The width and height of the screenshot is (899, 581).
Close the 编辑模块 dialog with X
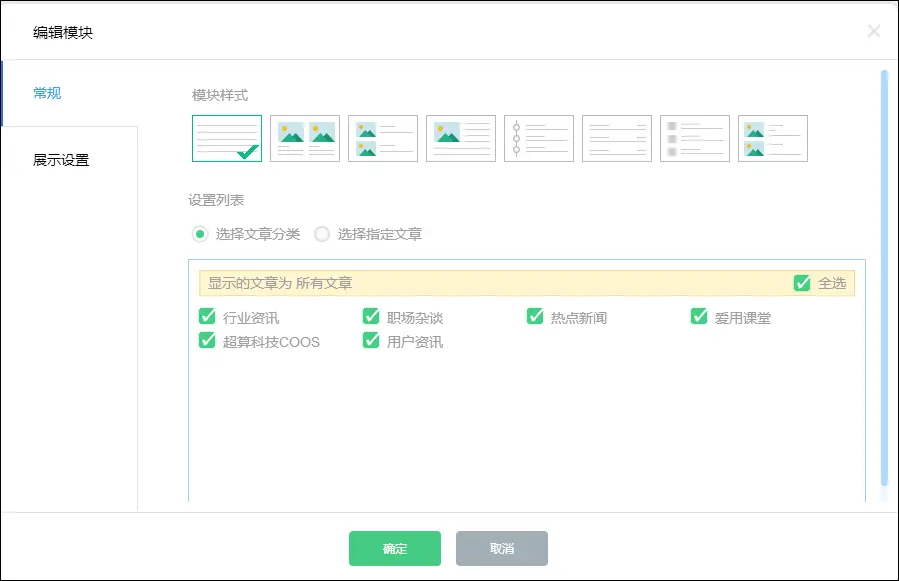click(874, 31)
